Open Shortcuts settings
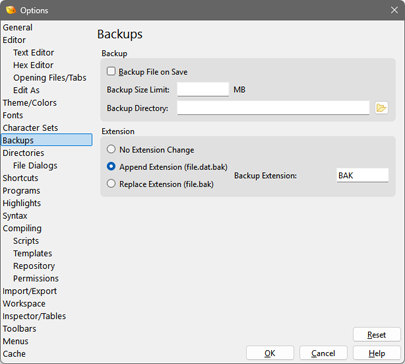The image size is (405, 364). pos(20,178)
